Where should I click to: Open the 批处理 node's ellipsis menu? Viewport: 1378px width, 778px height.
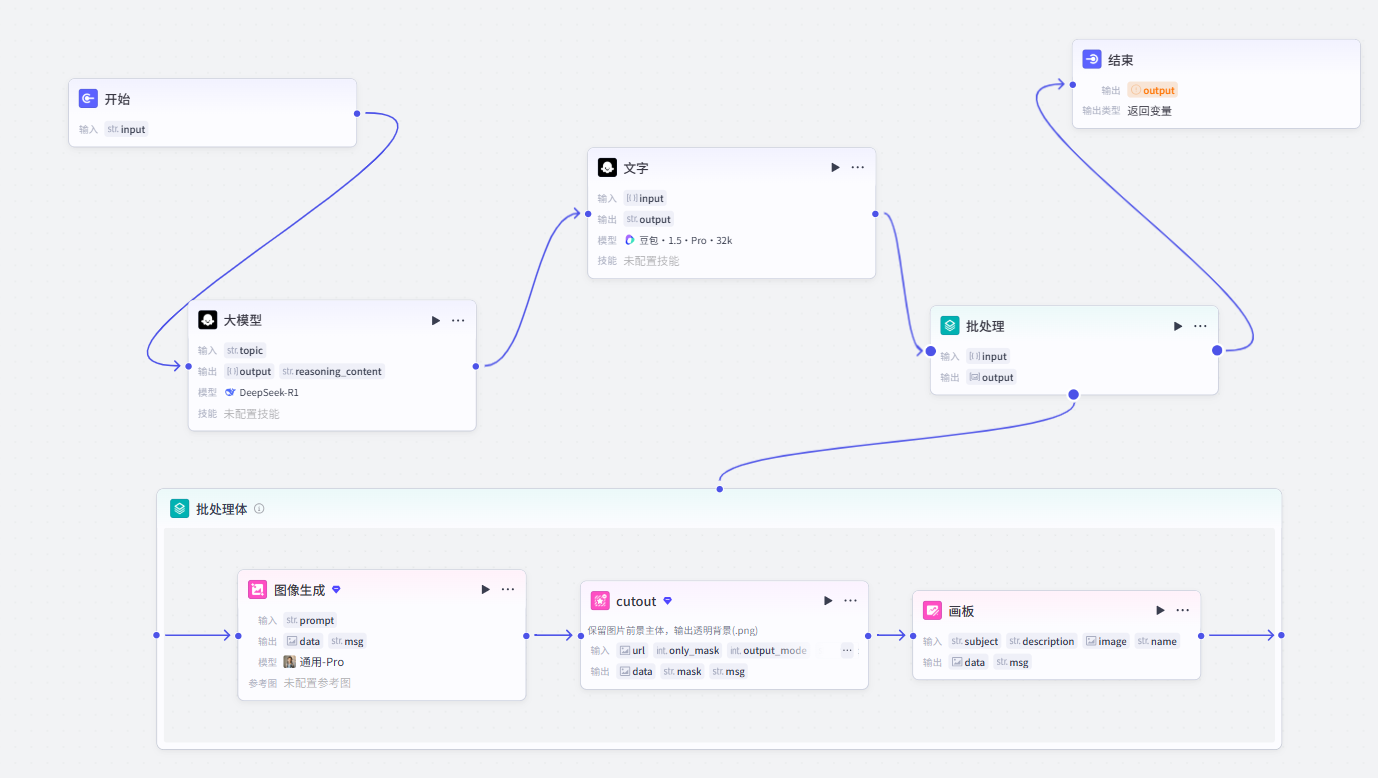1200,326
